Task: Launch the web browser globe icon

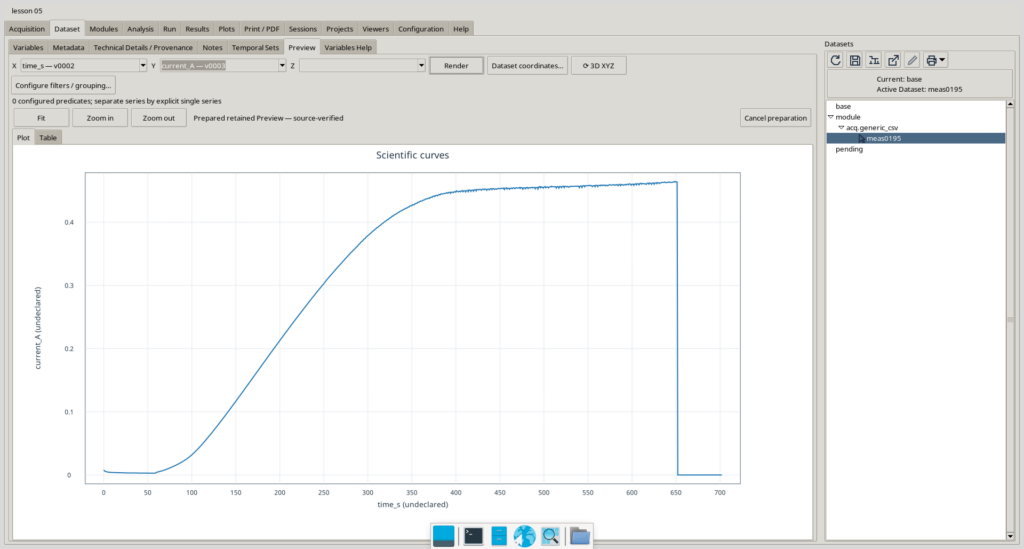Action: (524, 536)
